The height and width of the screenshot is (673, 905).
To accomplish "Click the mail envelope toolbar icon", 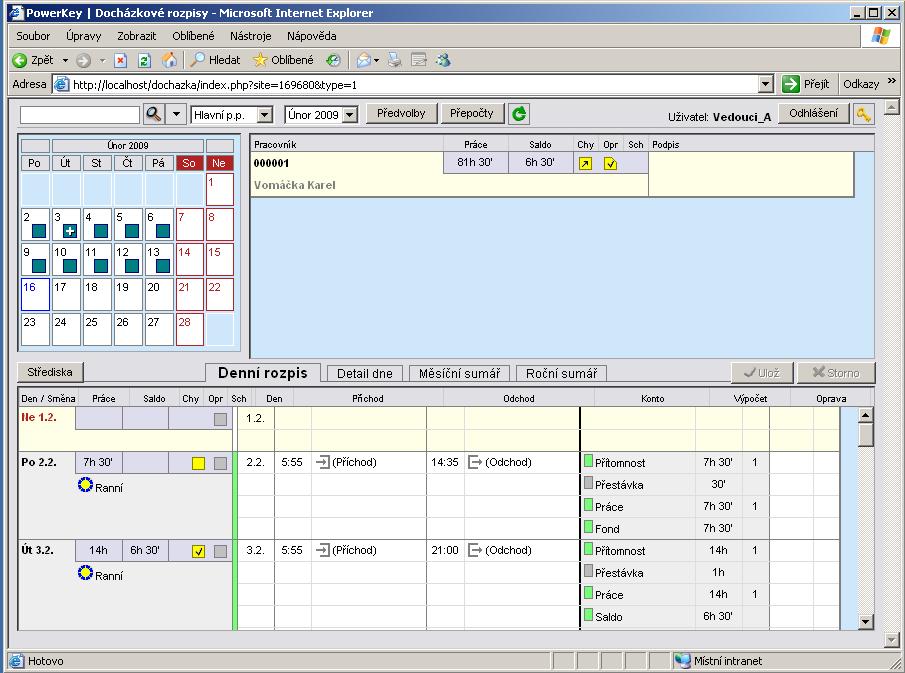I will 364,60.
